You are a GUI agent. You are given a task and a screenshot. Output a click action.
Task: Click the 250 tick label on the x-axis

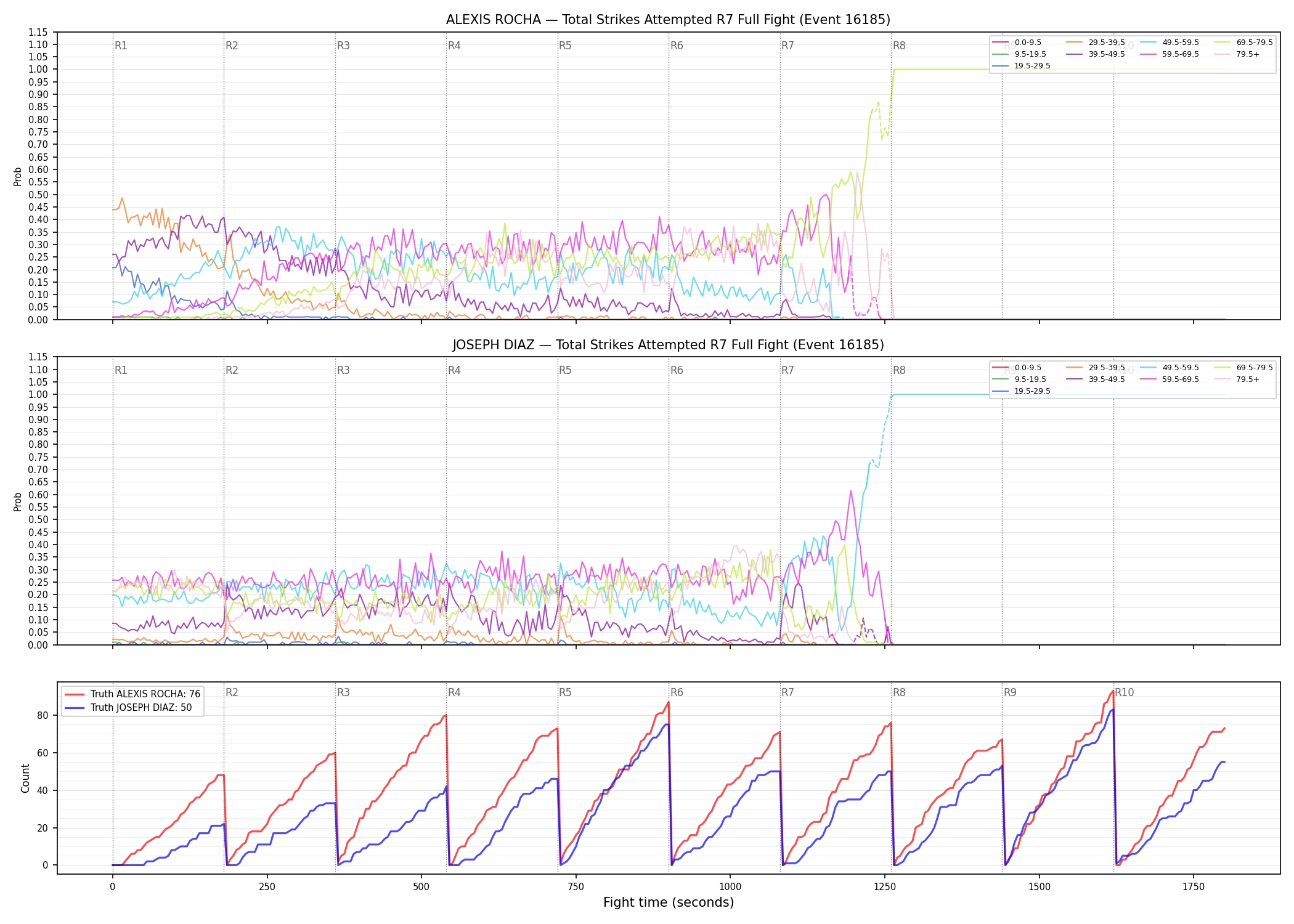pos(267,887)
